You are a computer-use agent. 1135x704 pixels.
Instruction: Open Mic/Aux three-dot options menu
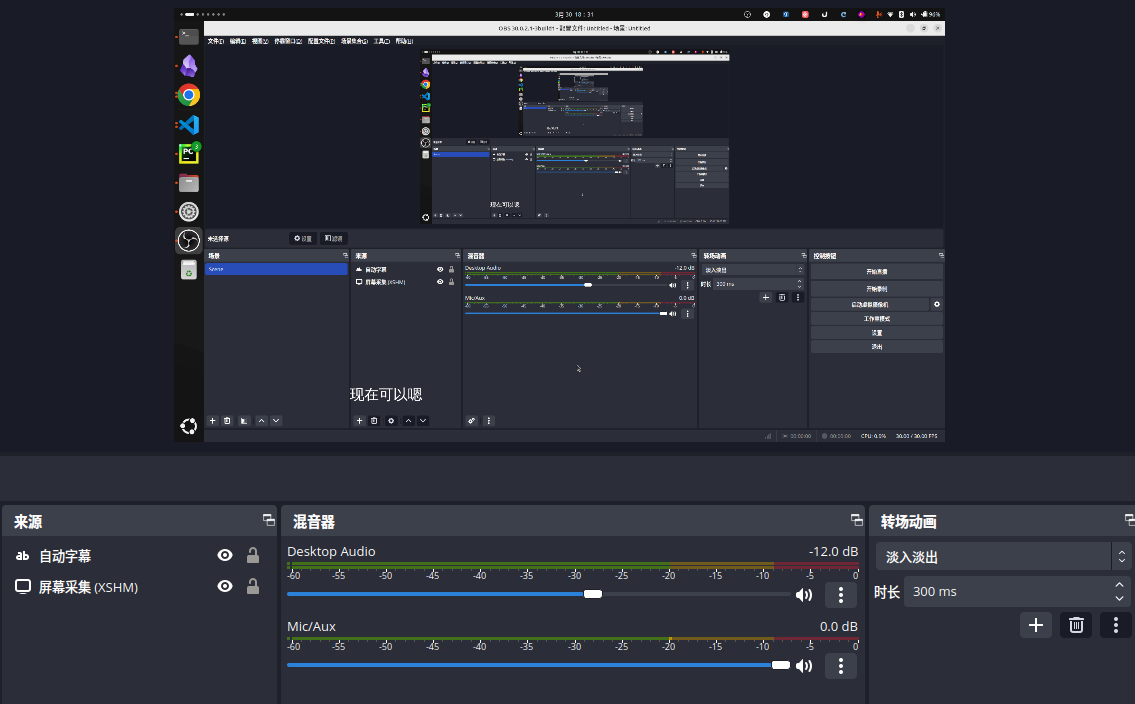[841, 666]
